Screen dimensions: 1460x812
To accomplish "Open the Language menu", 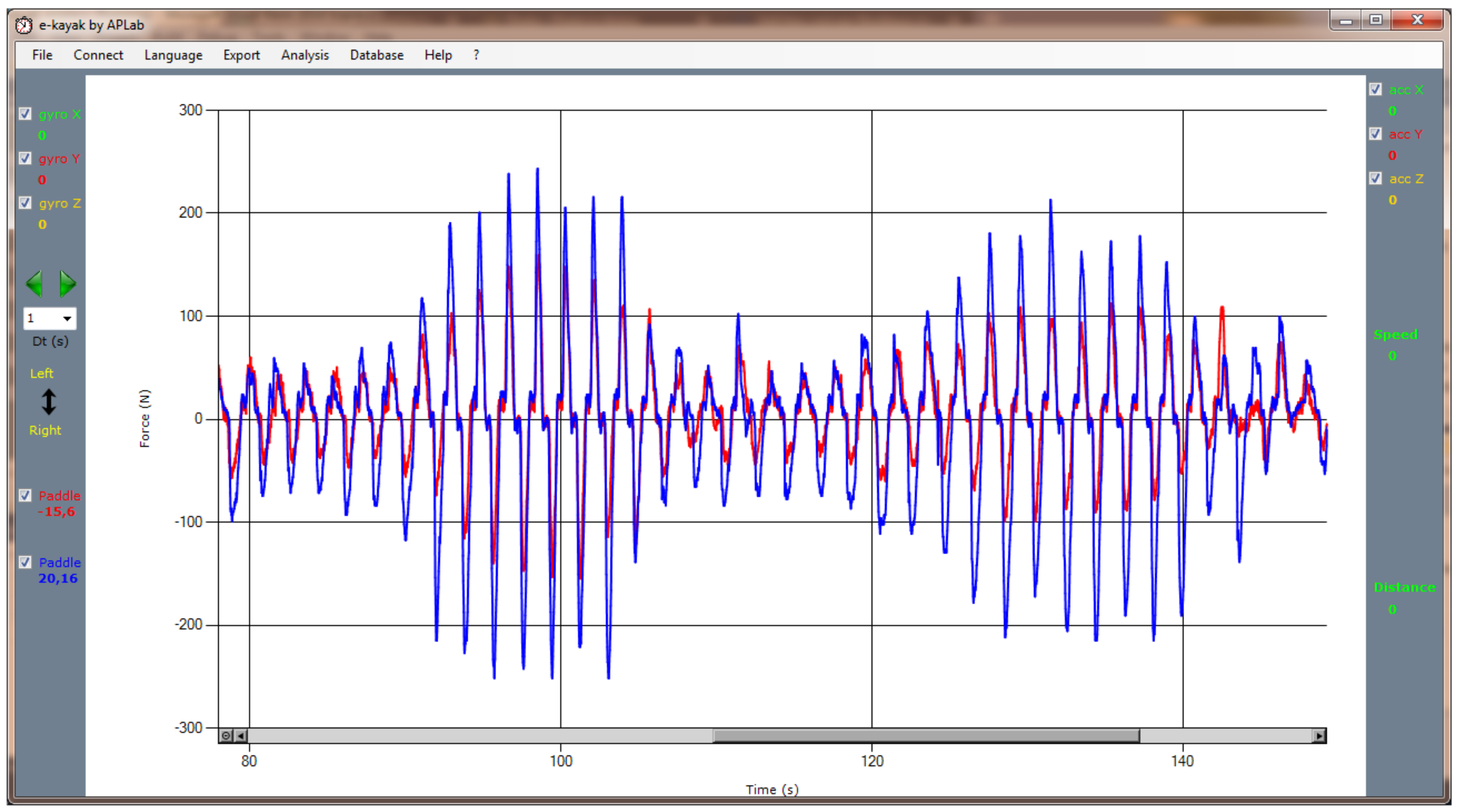I will click(173, 55).
